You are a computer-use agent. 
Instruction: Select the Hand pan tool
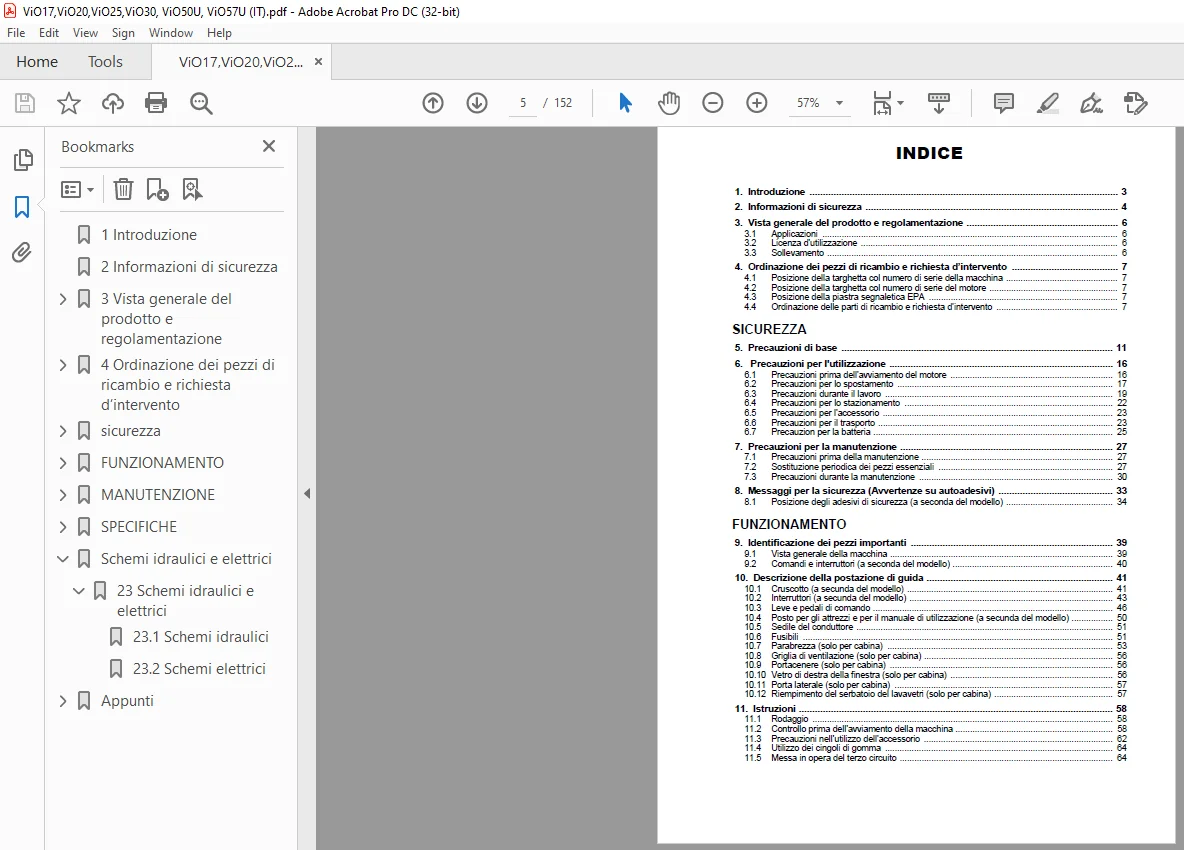(669, 103)
